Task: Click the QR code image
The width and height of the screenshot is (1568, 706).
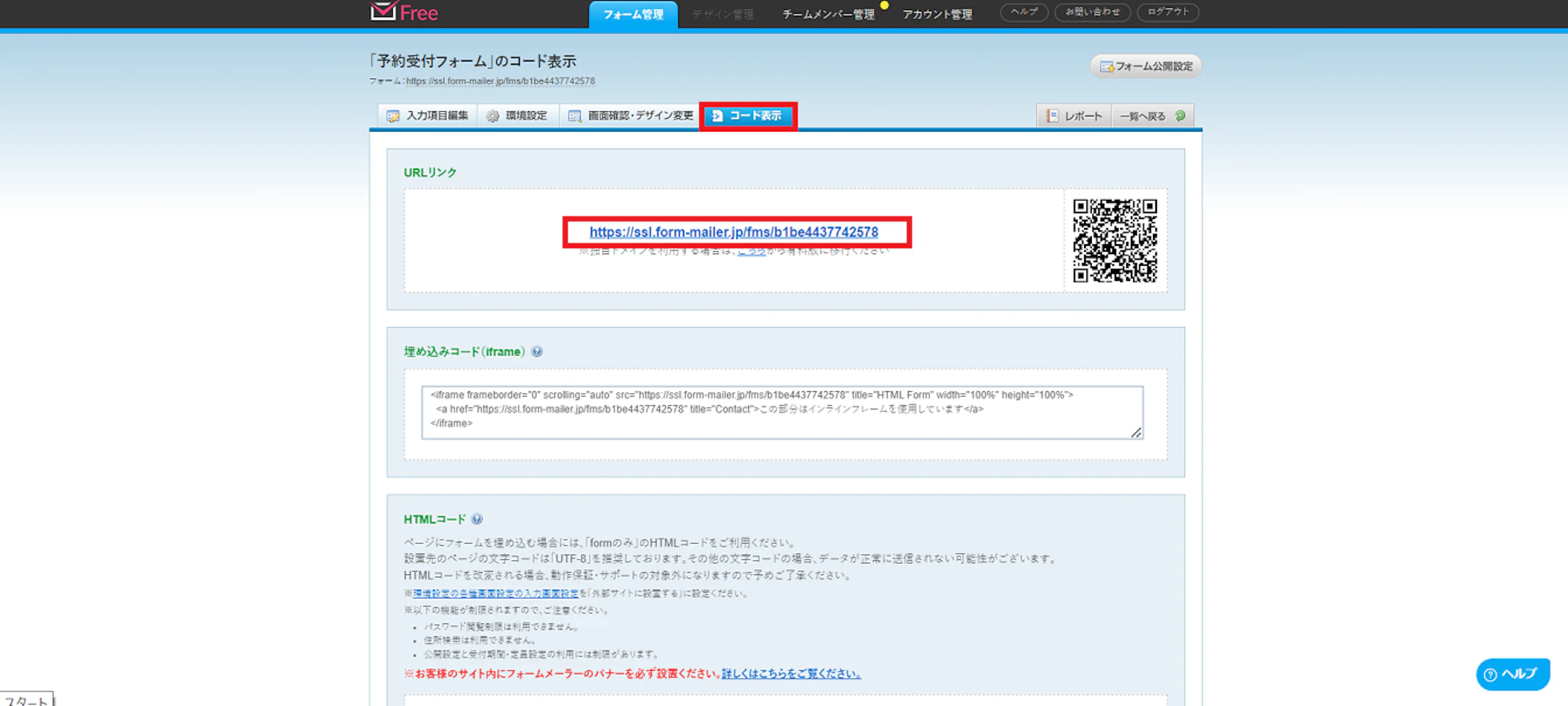Action: click(x=1115, y=240)
